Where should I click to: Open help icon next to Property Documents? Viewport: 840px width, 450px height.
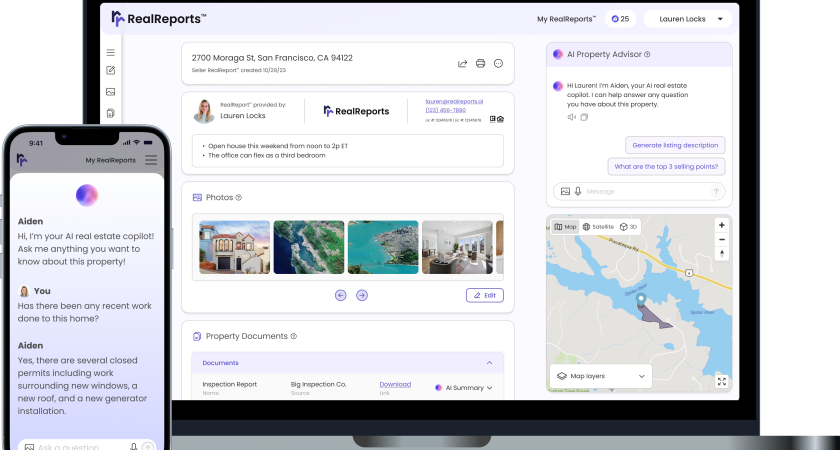tap(294, 336)
